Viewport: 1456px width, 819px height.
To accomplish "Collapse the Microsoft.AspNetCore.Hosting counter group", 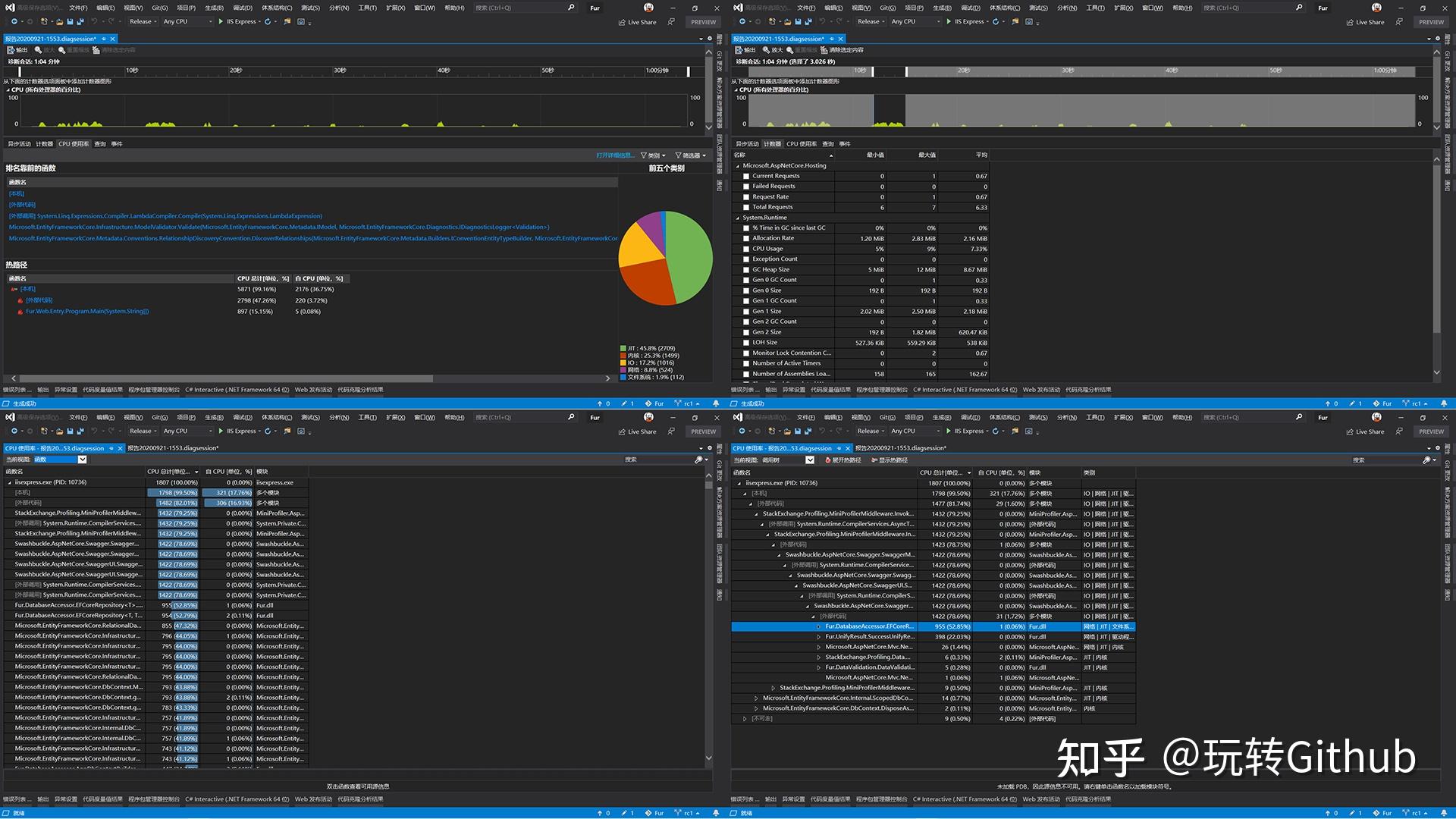I will click(x=738, y=165).
